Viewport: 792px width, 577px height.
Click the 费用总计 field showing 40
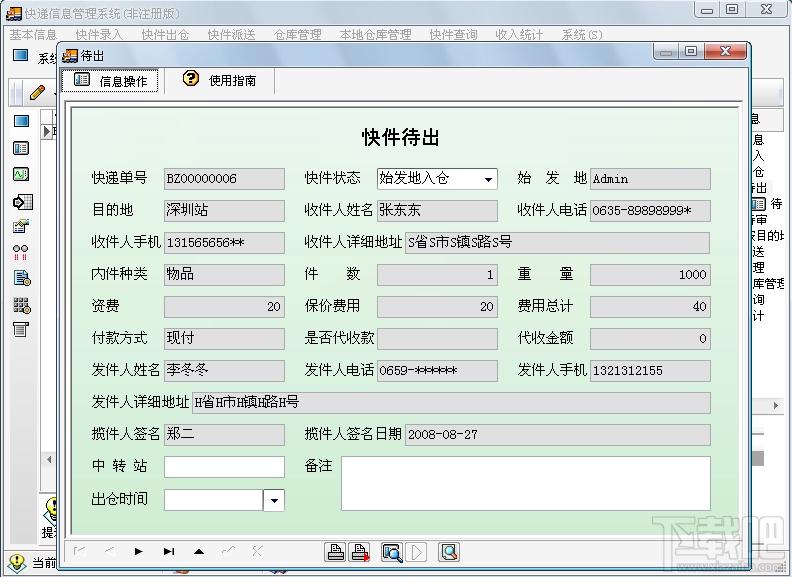click(x=650, y=307)
